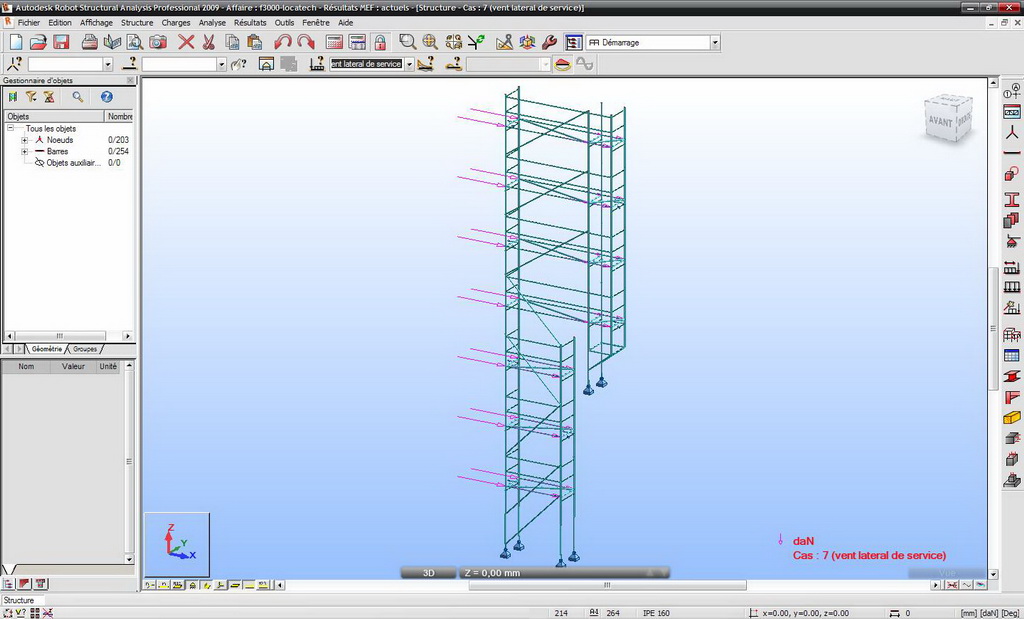This screenshot has width=1024, height=619.
Task: Open help in the object manager panel
Action: click(x=106, y=97)
